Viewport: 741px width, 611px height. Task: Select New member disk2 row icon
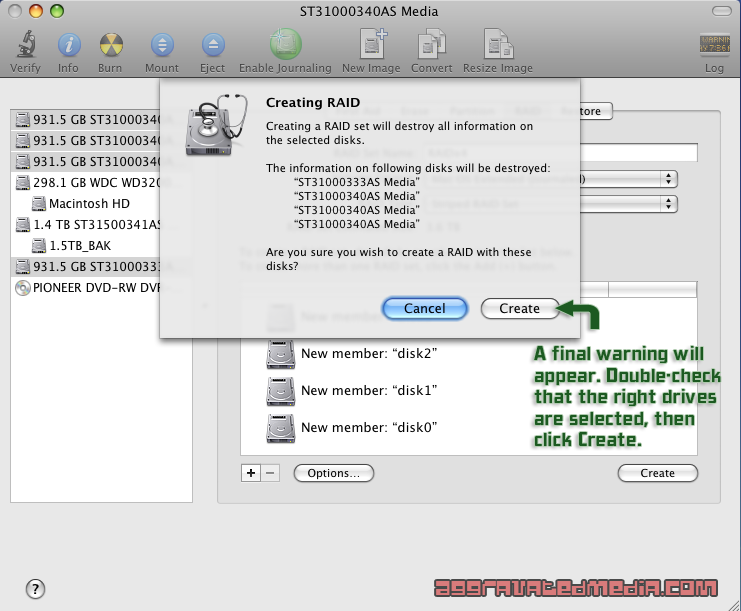(x=281, y=354)
